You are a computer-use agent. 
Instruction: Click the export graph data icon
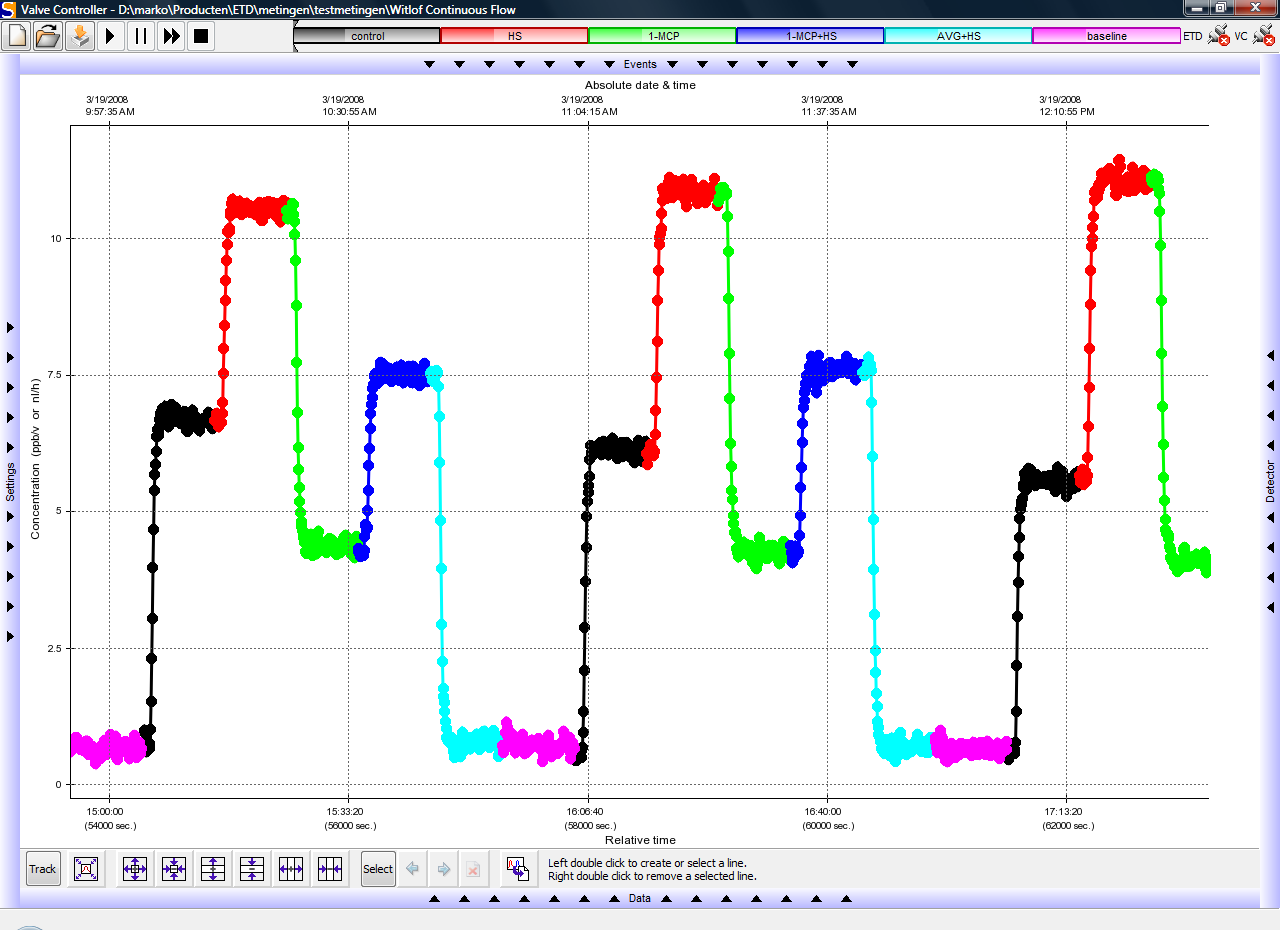pyautogui.click(x=517, y=869)
